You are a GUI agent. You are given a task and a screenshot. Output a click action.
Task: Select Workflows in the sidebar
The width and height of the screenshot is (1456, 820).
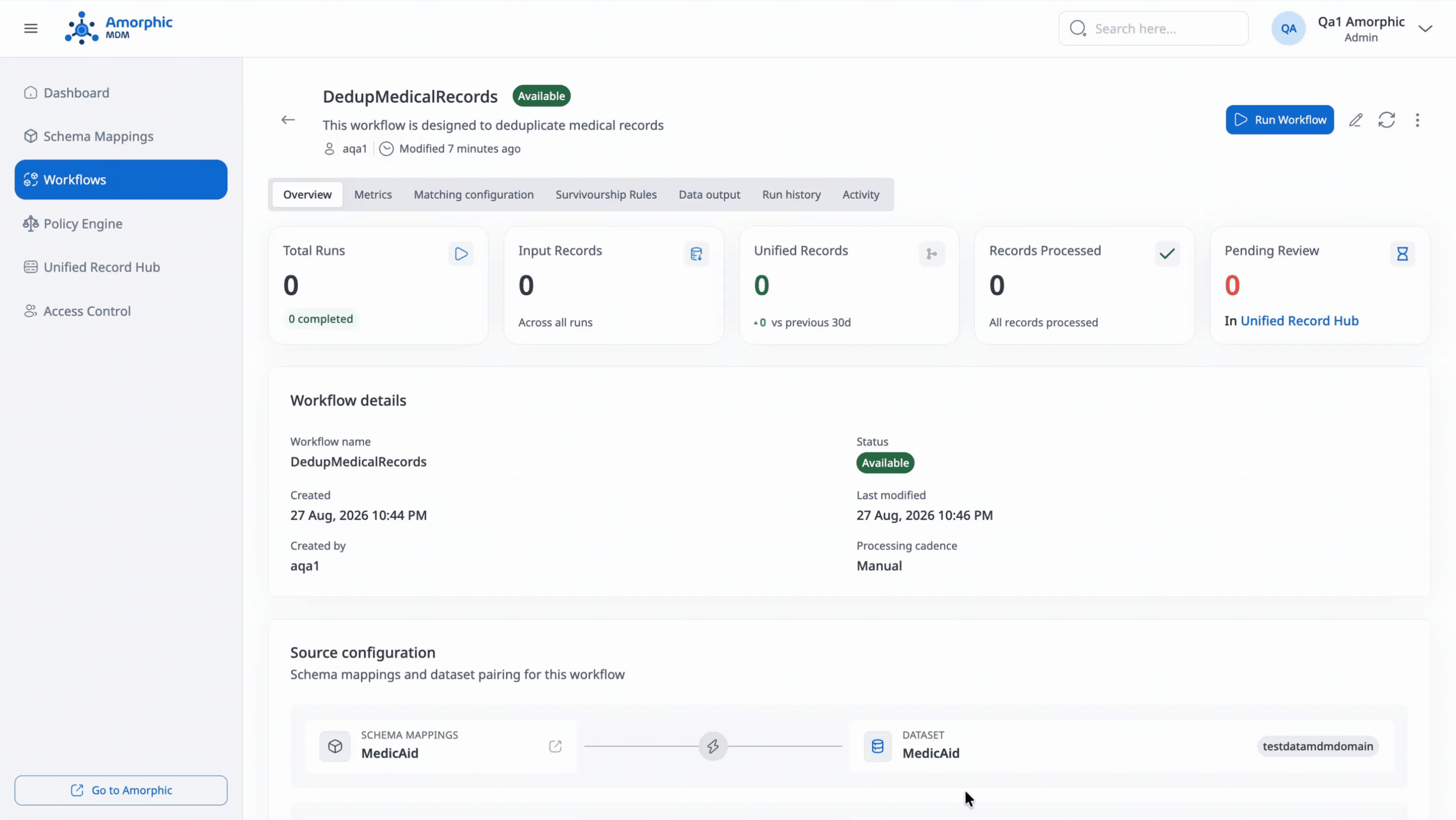(121, 179)
